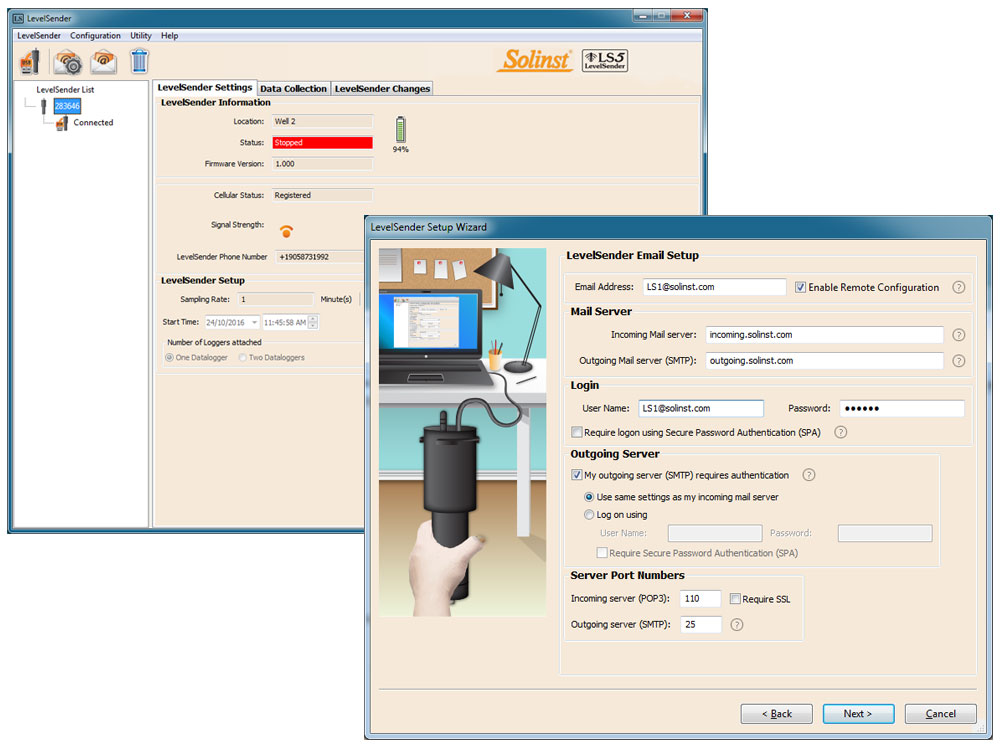The width and height of the screenshot is (1000, 748).
Task: Click the send email toolbar icon
Action: coord(104,60)
